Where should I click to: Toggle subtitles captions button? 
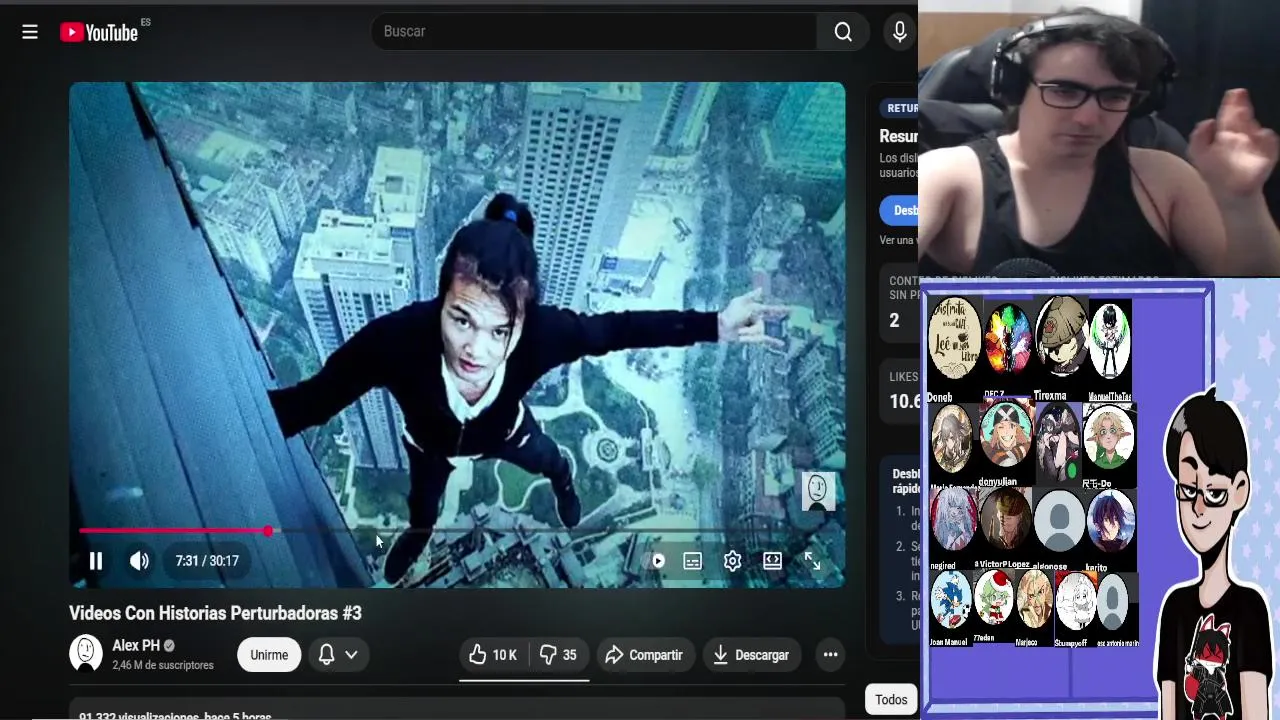tap(692, 561)
